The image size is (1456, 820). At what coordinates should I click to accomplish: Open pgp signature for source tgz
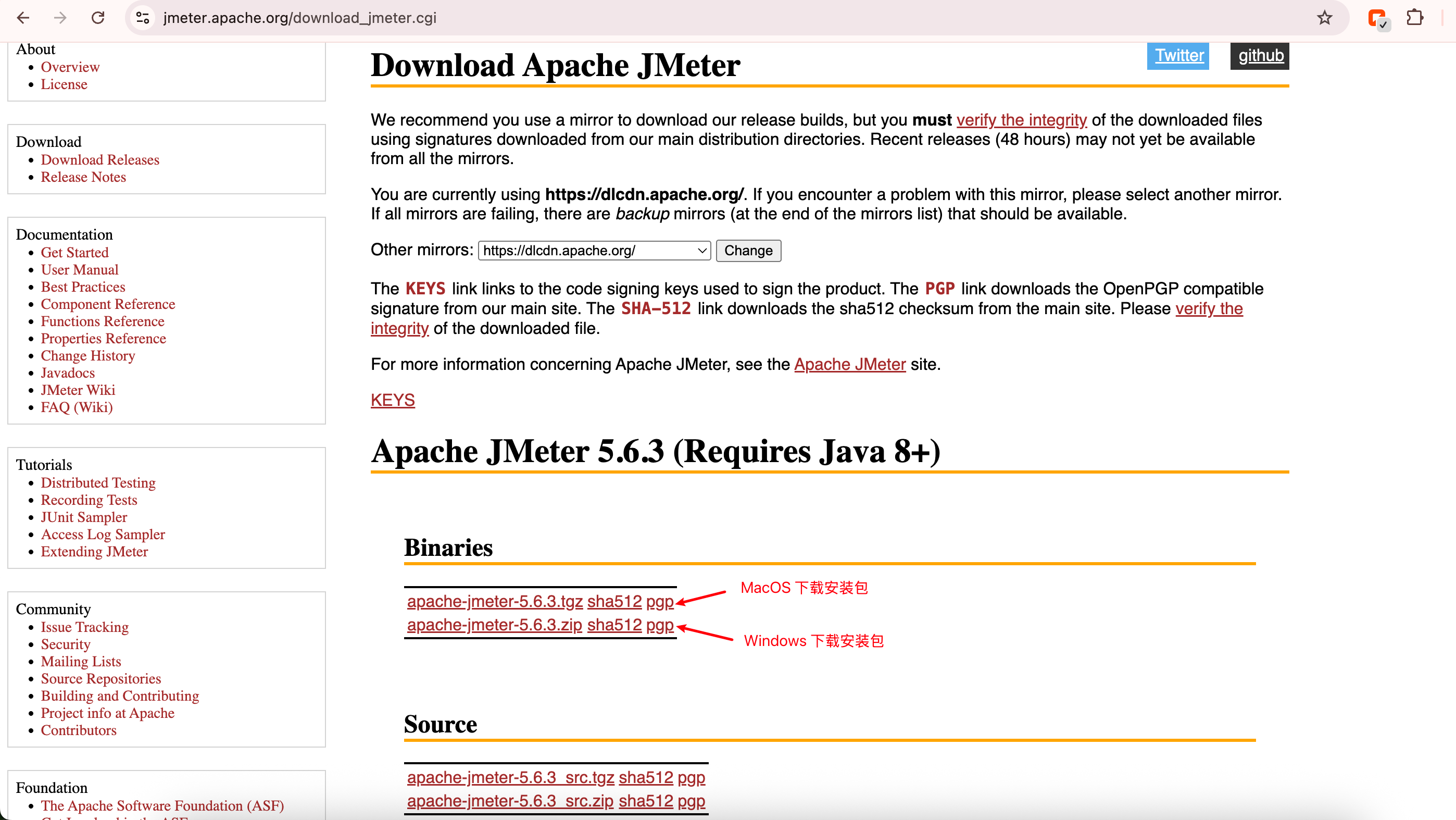[691, 778]
